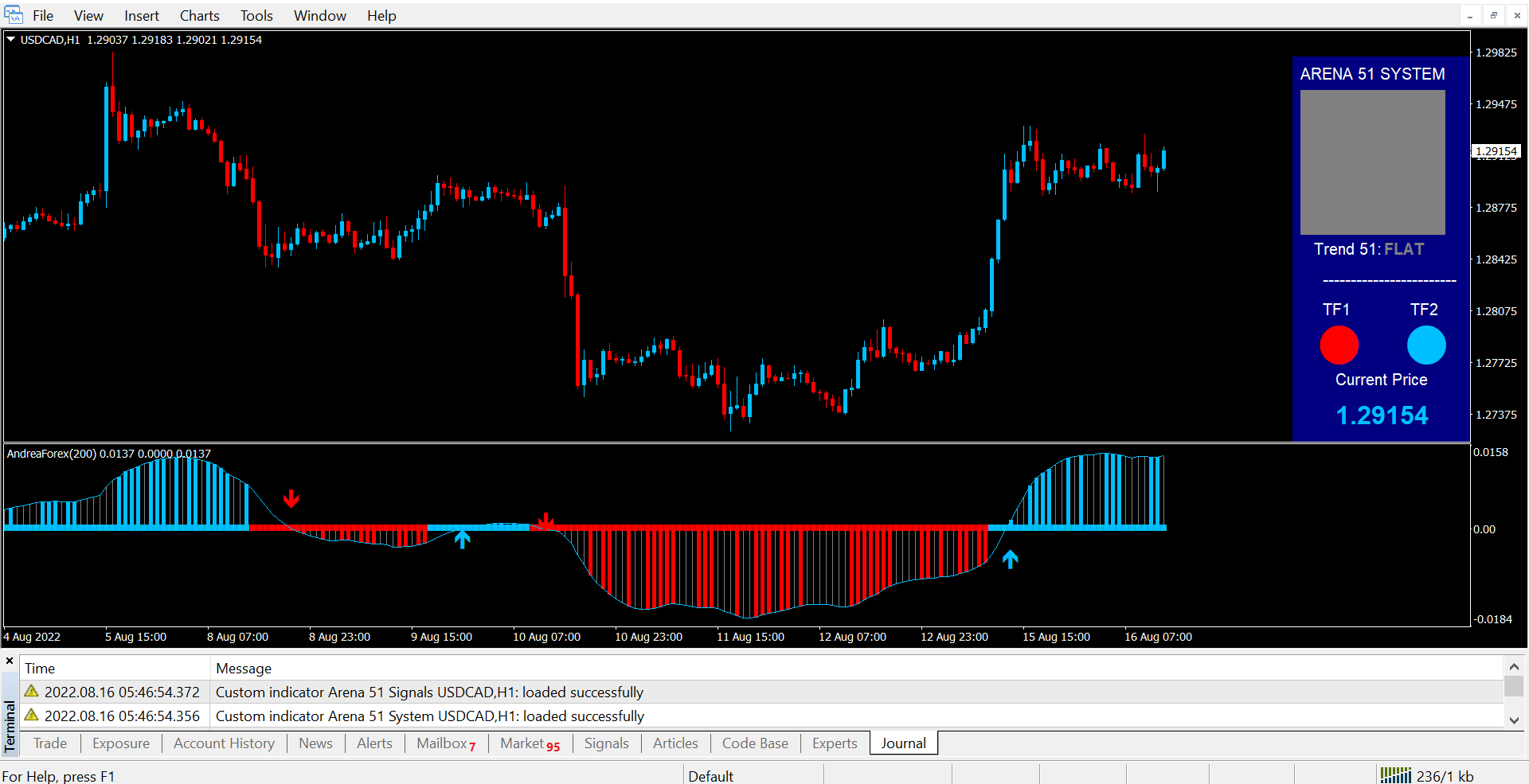Viewport: 1529px width, 784px height.
Task: Click the Time column header in the journal
Action: click(40, 669)
